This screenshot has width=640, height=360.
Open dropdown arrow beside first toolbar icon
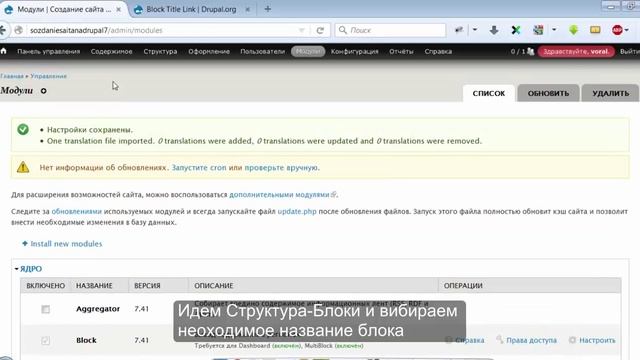click(475, 30)
